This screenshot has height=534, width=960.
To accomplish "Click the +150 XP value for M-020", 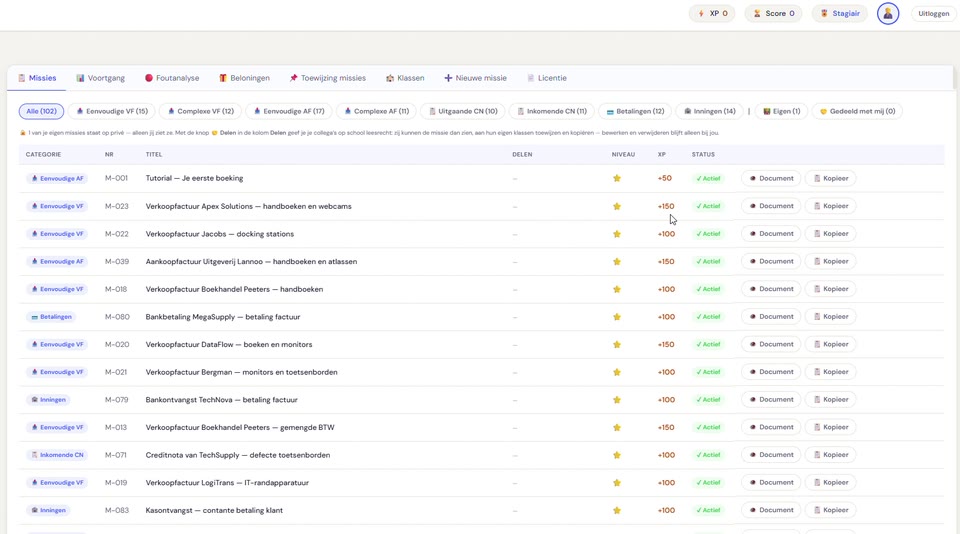I will [x=666, y=345].
